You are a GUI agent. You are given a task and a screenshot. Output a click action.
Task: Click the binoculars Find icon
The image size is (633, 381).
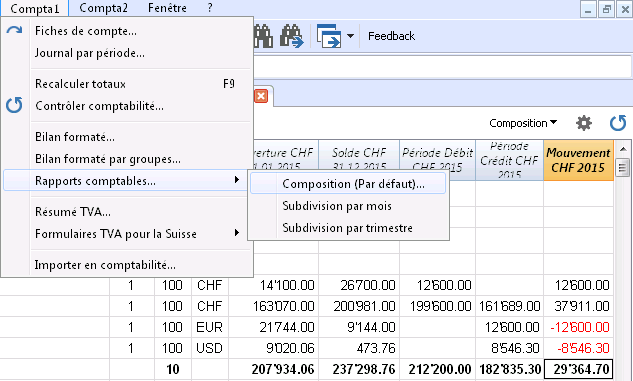click(263, 36)
